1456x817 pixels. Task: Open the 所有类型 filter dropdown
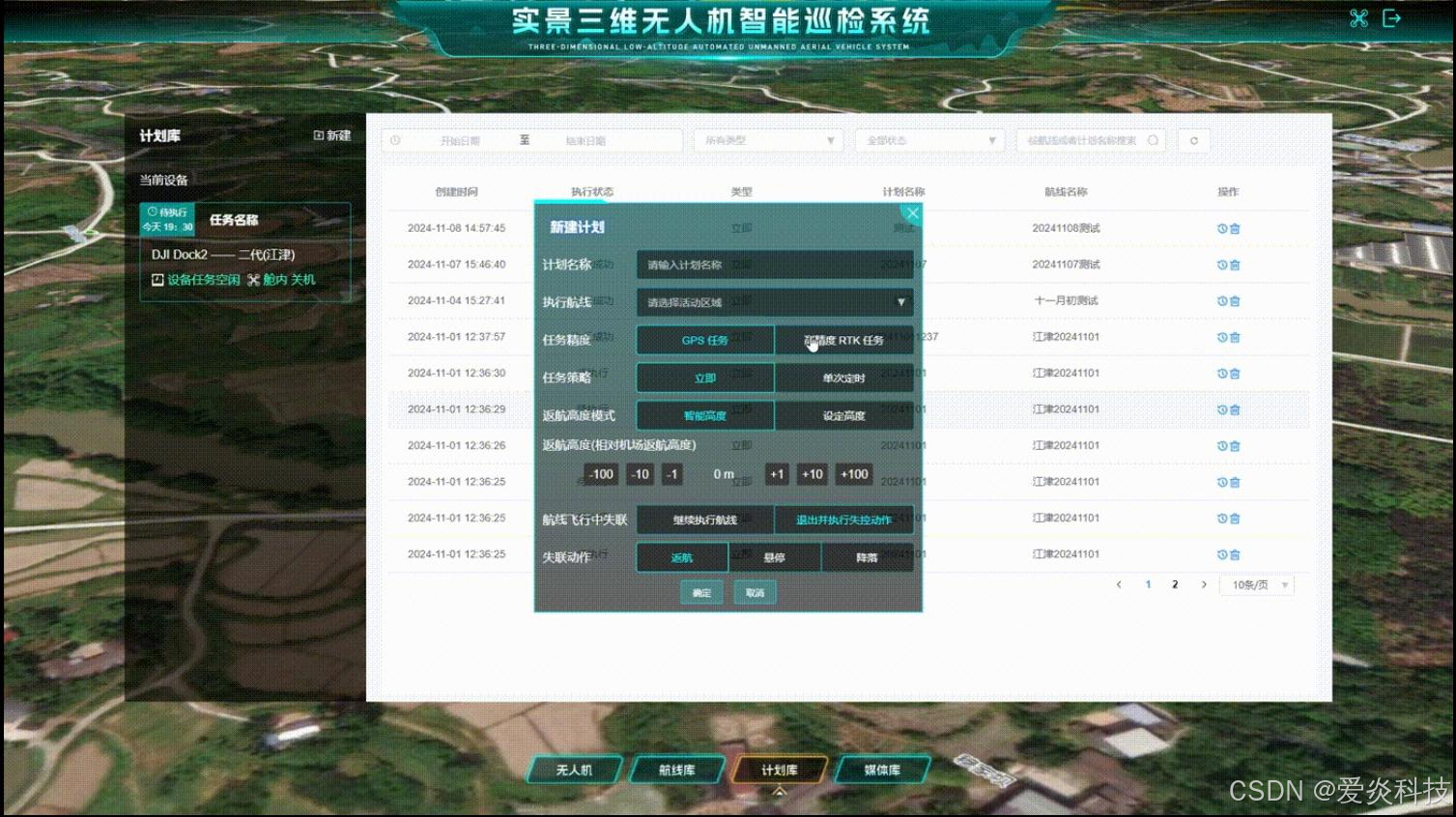click(x=768, y=141)
